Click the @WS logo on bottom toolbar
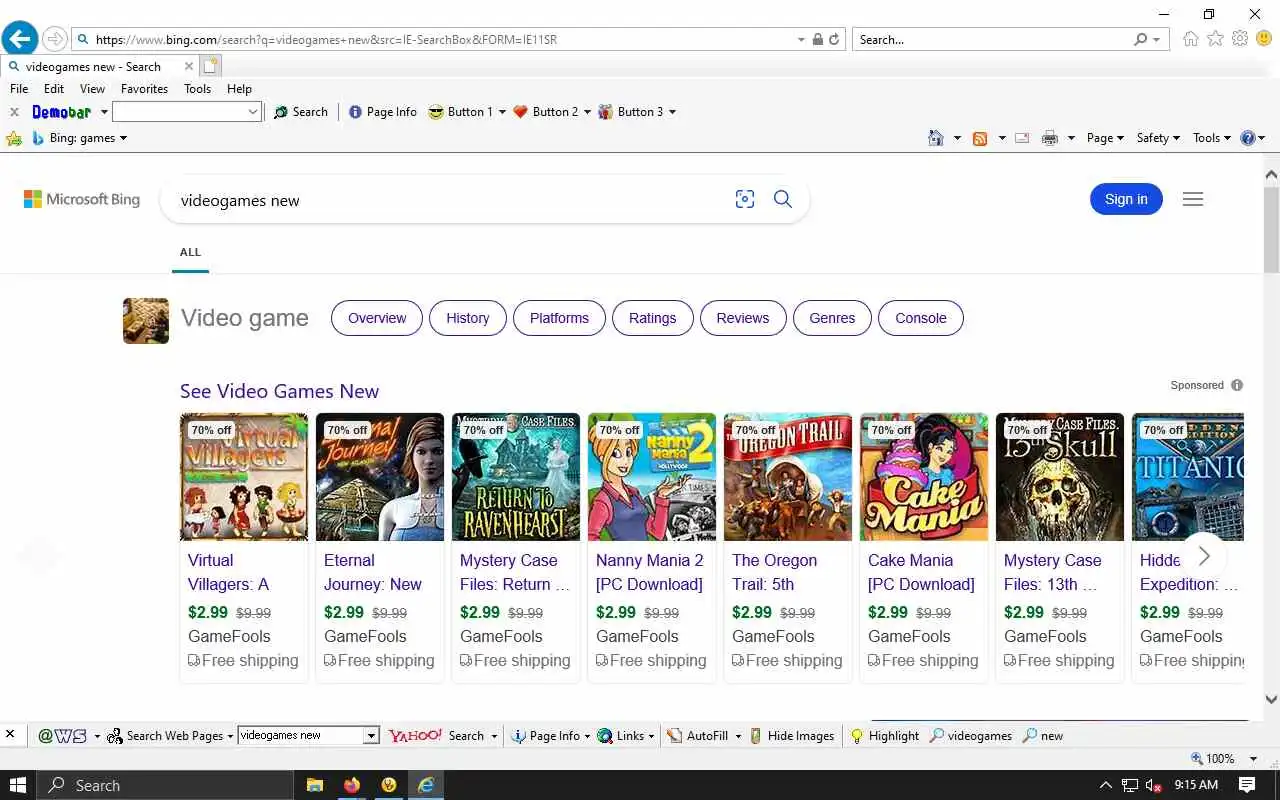Screen dimensions: 1280x800 [x=62, y=736]
